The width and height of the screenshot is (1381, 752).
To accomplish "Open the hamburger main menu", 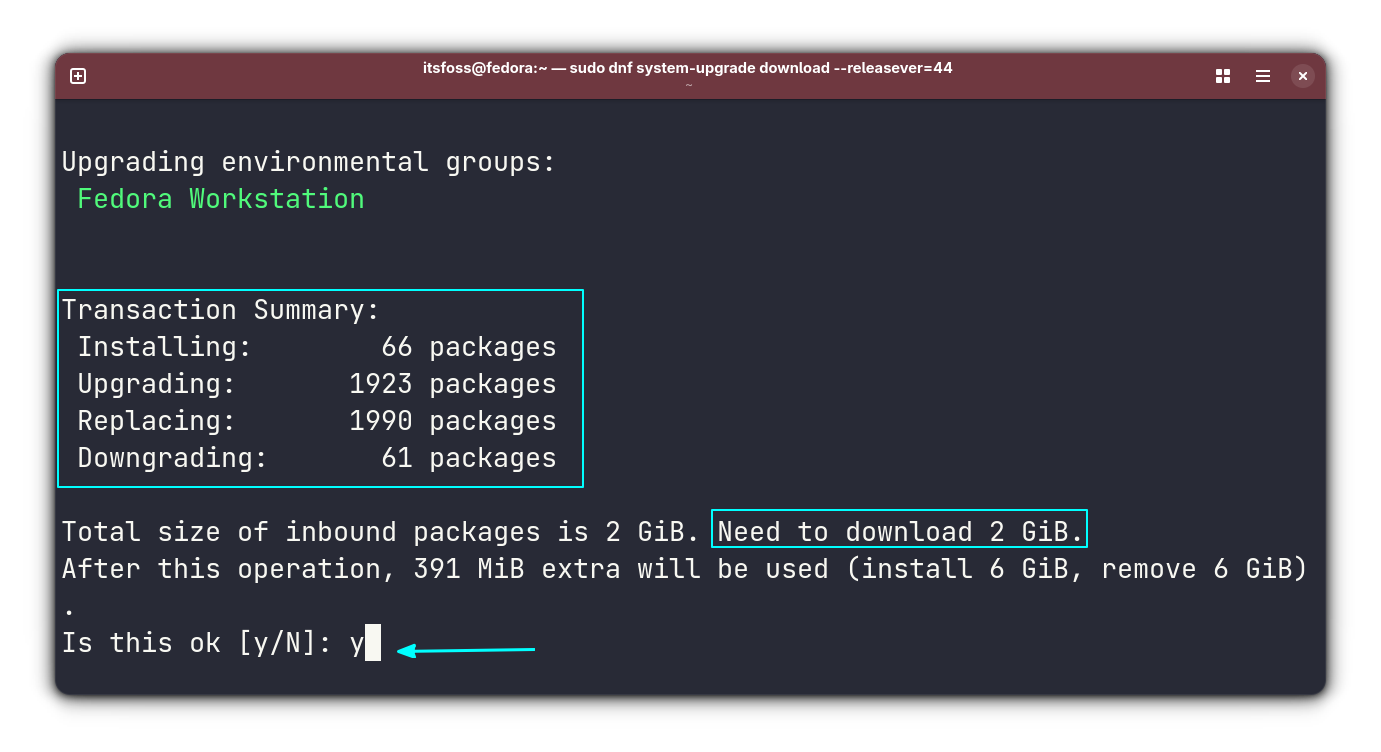I will [x=1262, y=75].
